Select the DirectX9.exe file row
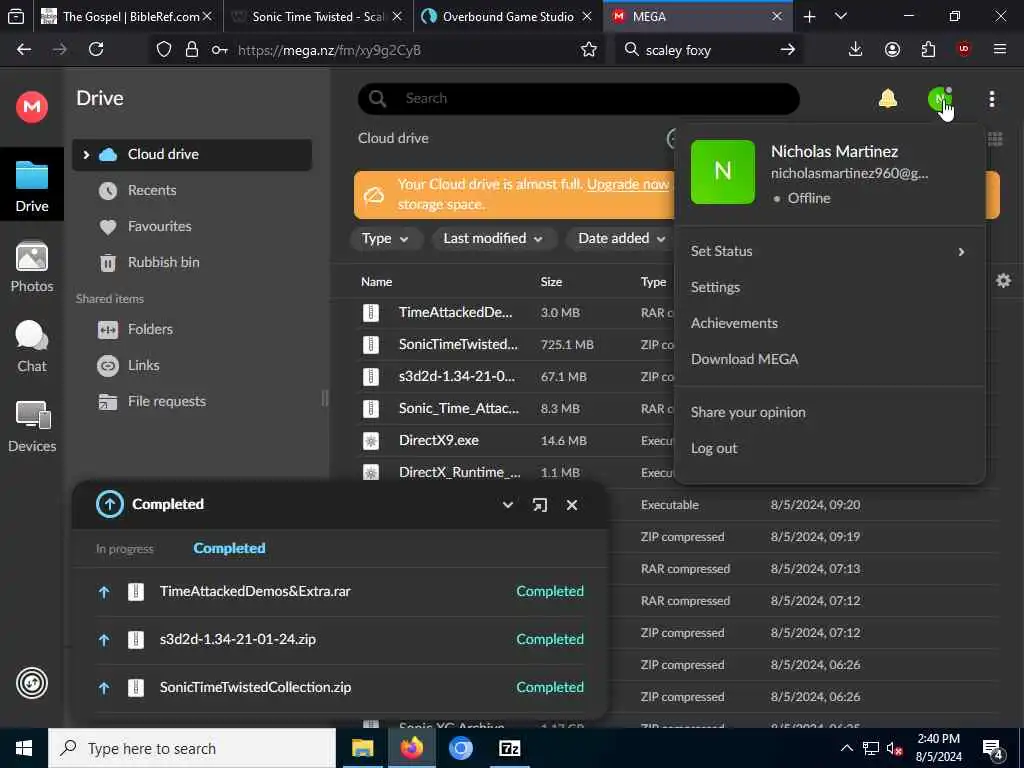 click(516, 441)
